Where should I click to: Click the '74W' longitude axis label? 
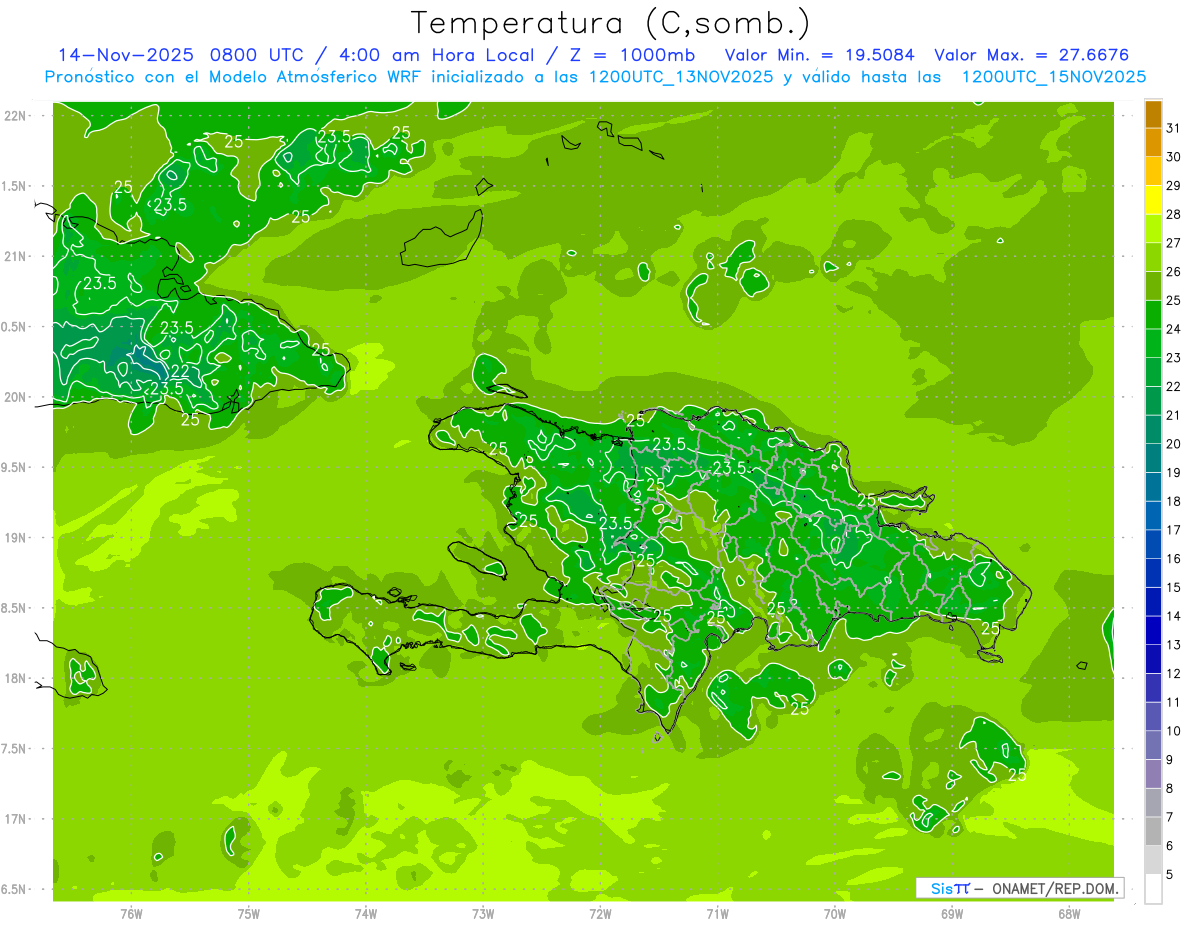coord(366,914)
